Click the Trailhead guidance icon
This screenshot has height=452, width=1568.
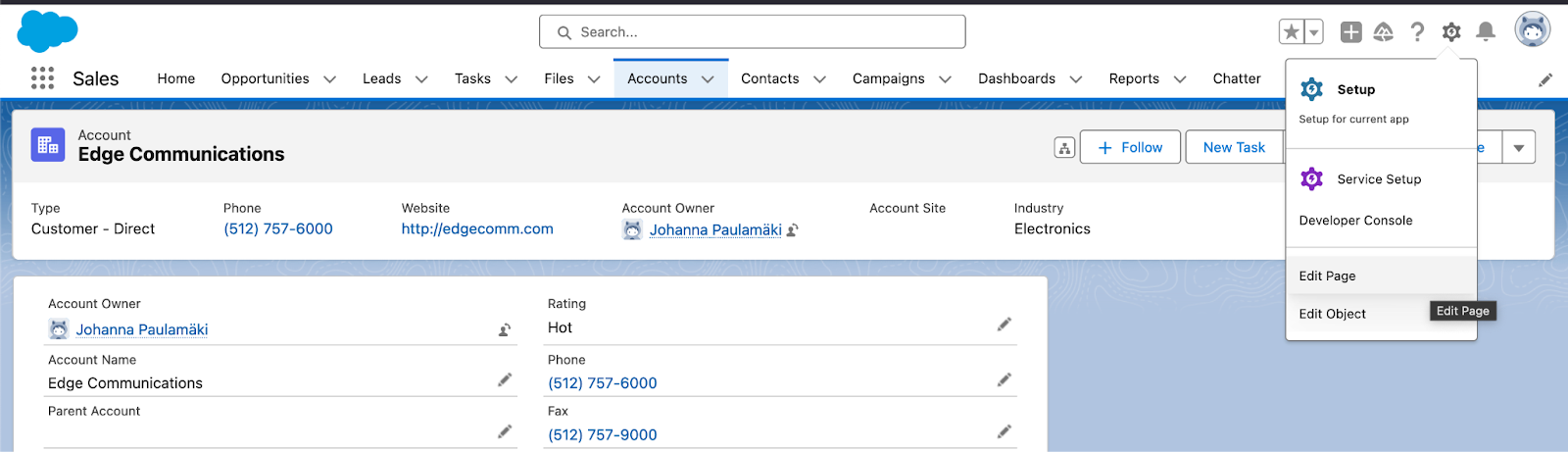click(1384, 32)
